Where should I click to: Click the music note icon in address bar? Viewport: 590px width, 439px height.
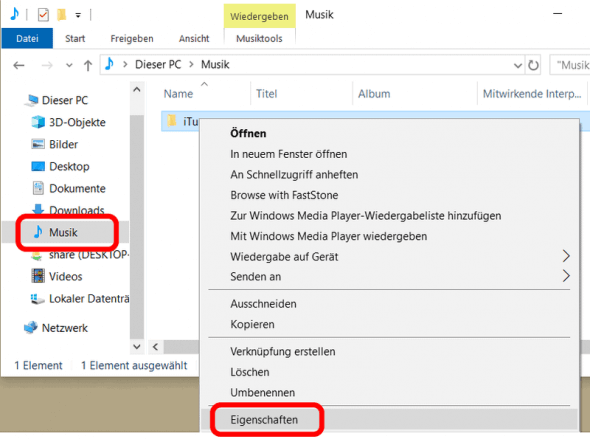click(109, 64)
